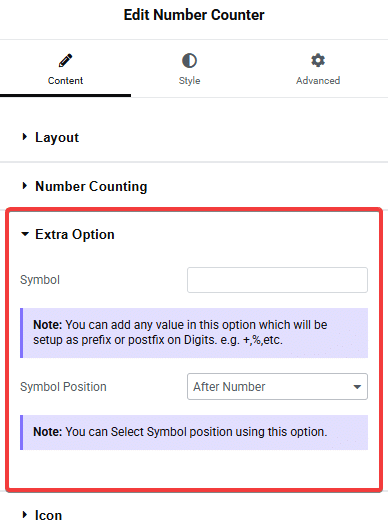Click the Icon section heading
The height and width of the screenshot is (528, 388).
point(48,515)
